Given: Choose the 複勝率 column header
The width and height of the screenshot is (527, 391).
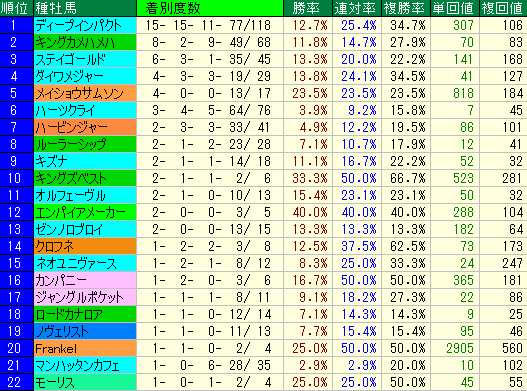Looking at the screenshot, I should (406, 8).
